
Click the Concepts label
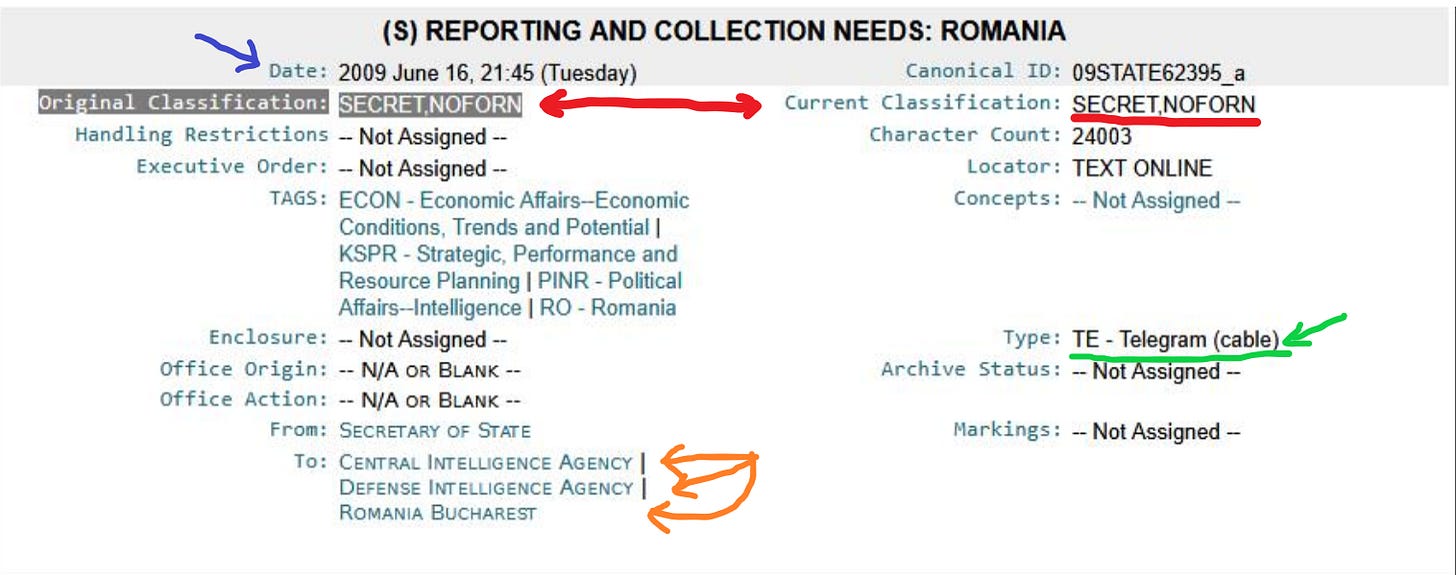(1008, 198)
